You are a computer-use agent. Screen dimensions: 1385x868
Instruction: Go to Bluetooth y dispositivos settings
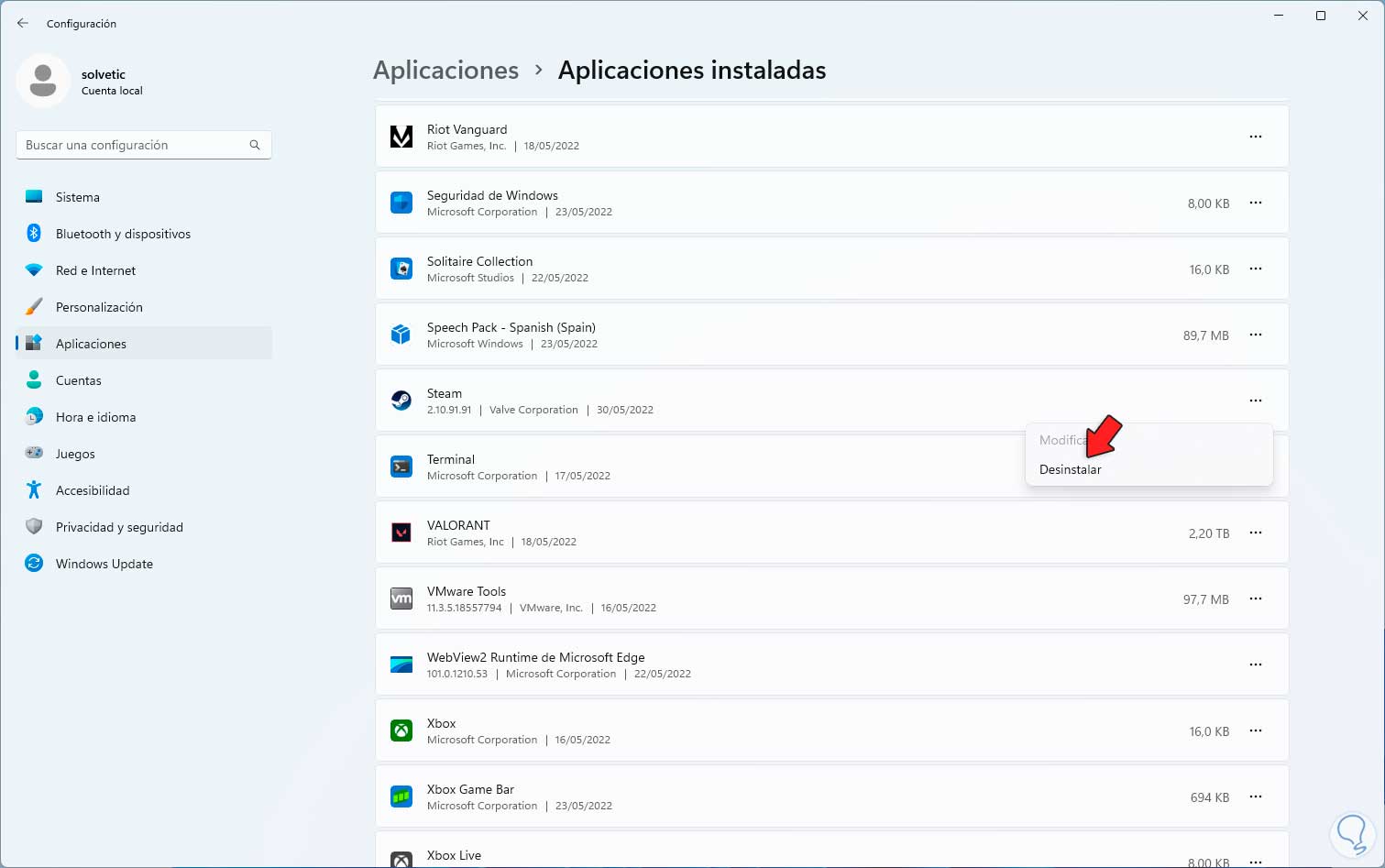click(x=144, y=234)
